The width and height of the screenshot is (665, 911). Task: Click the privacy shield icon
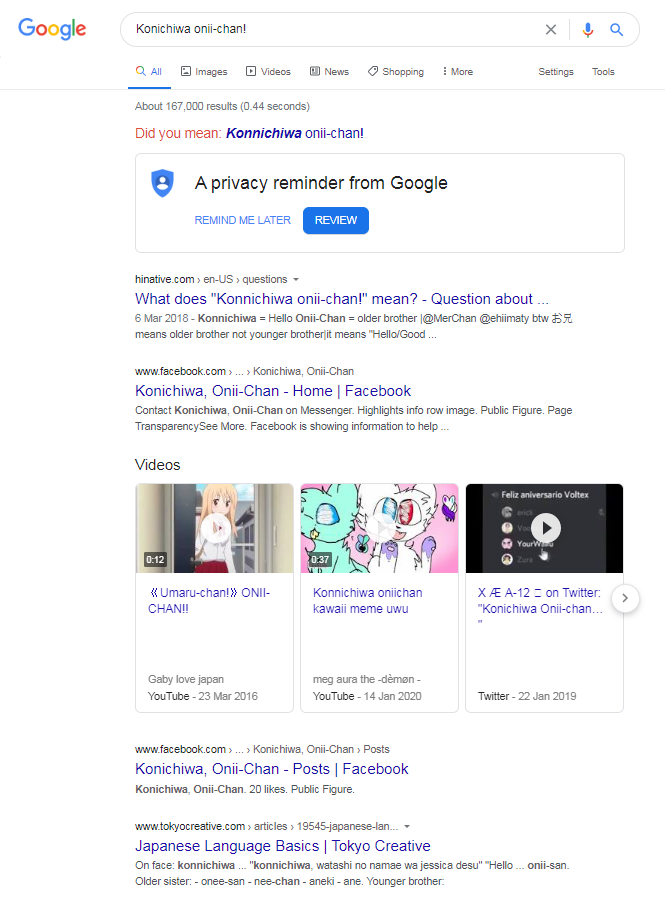(x=163, y=183)
